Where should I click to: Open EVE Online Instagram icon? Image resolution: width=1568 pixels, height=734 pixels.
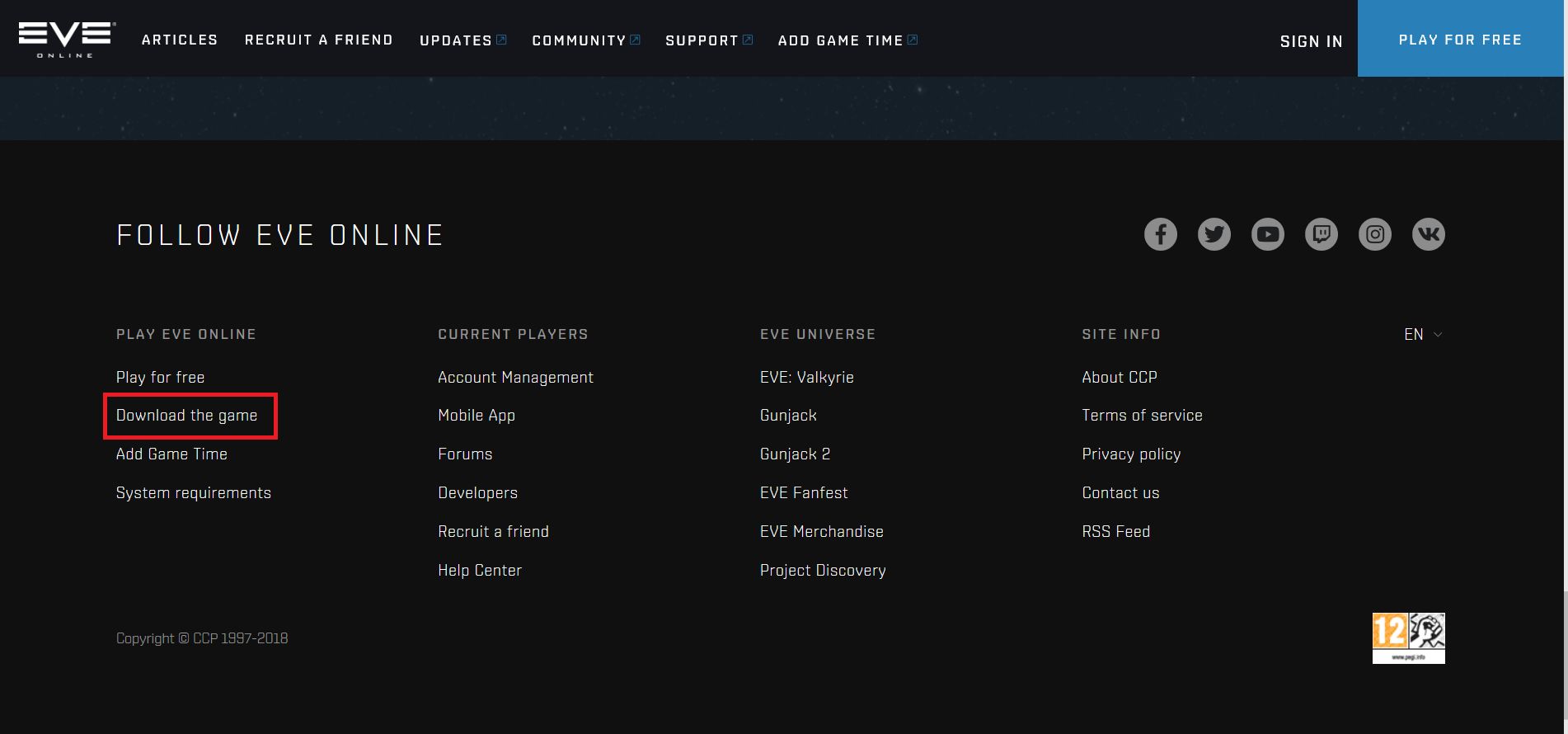1375,234
